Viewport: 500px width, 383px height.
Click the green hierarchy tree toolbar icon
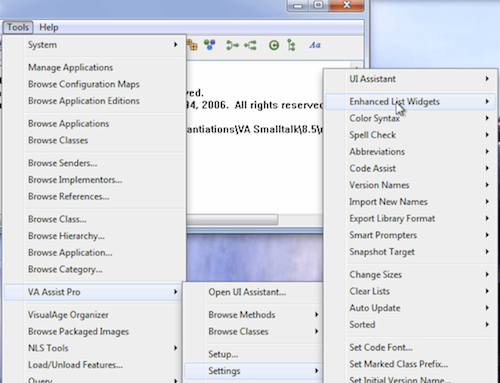[x=291, y=45]
